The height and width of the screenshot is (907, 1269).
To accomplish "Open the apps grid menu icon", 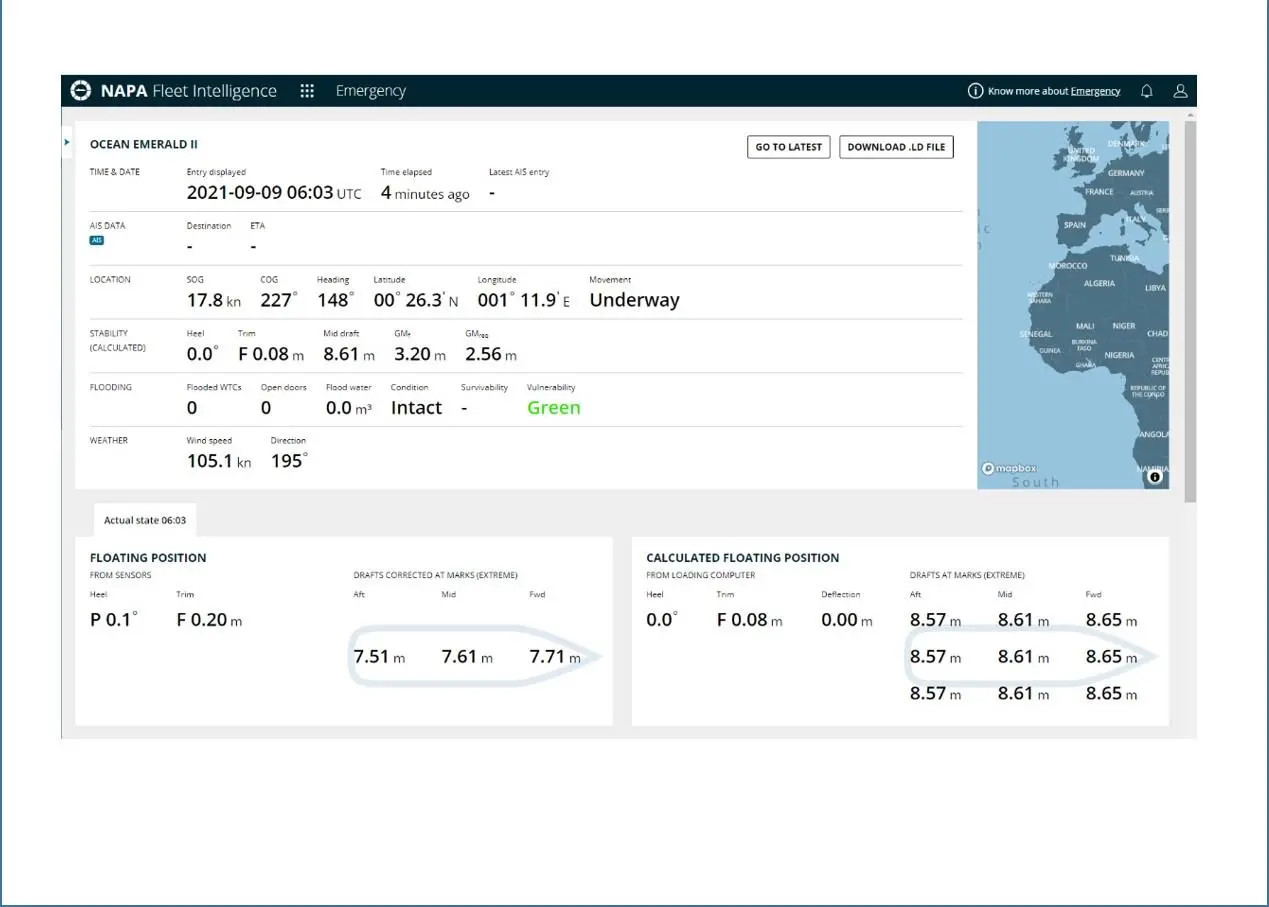I will click(307, 91).
